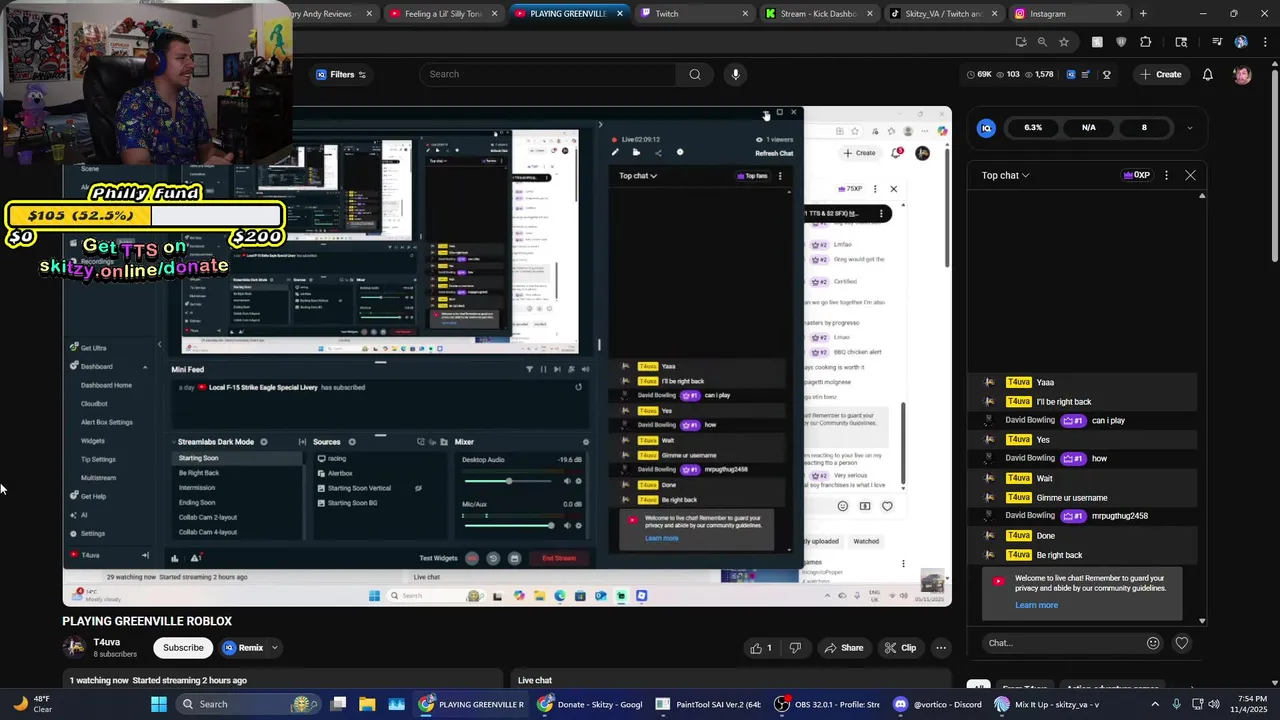Screen dimensions: 1280x720
Task: Open OBS 32.0.1 from taskbar
Action: click(x=829, y=704)
